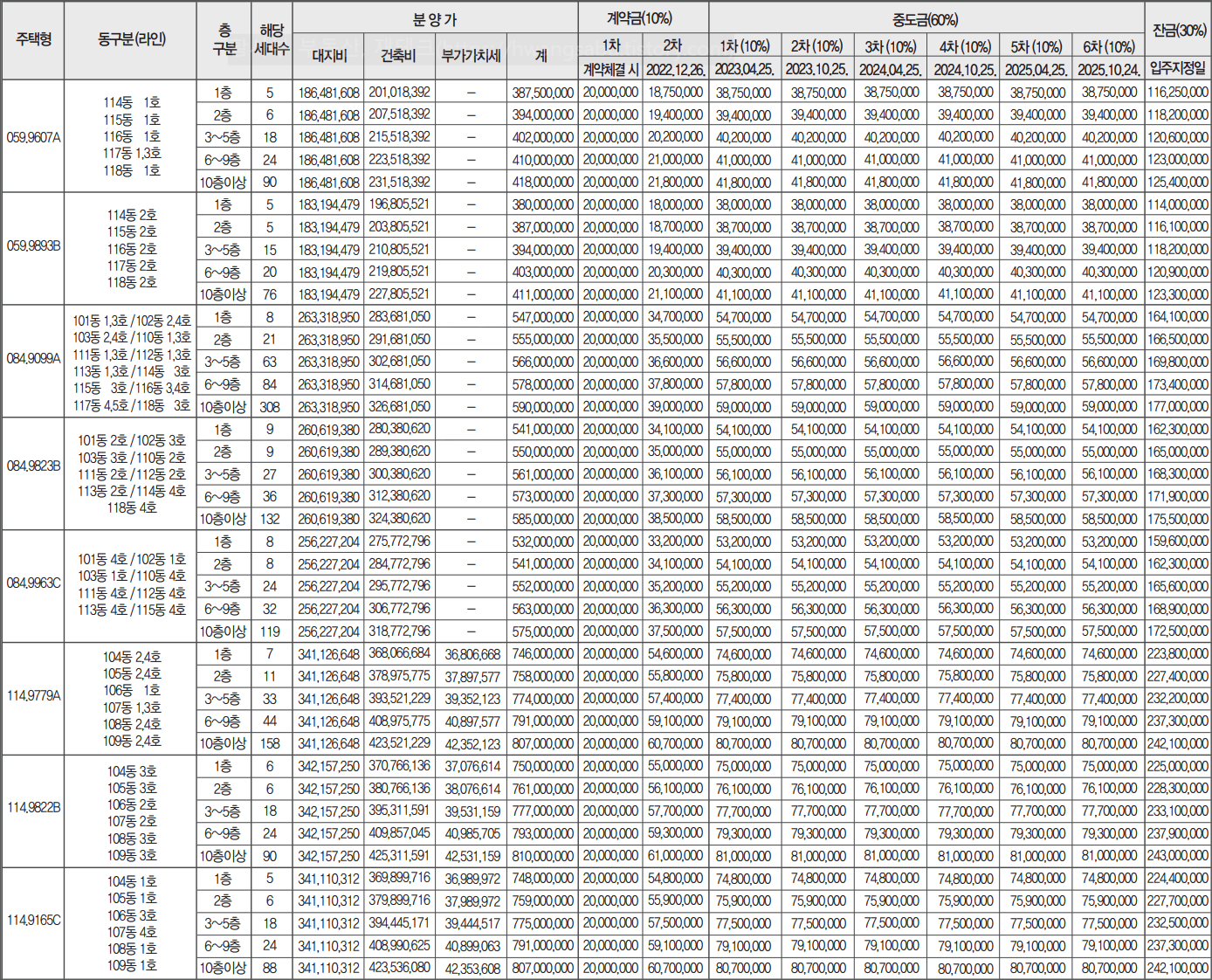This screenshot has height=980, width=1212.
Task: Select the 3차(10%) installment header
Action: [891, 47]
